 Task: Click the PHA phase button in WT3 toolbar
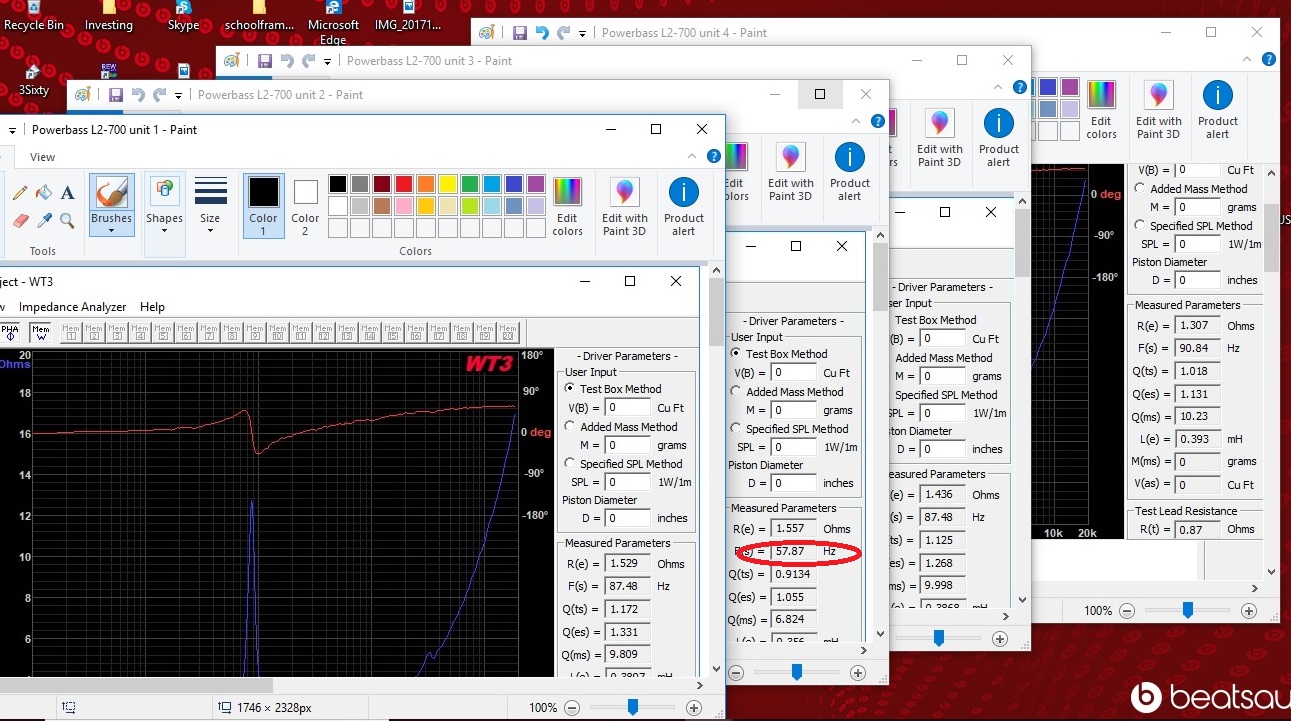click(x=10, y=332)
